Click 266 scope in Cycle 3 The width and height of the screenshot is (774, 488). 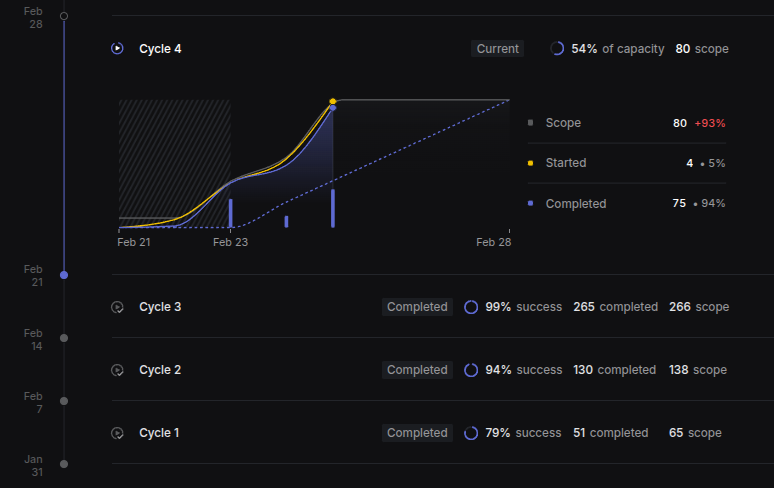point(699,307)
